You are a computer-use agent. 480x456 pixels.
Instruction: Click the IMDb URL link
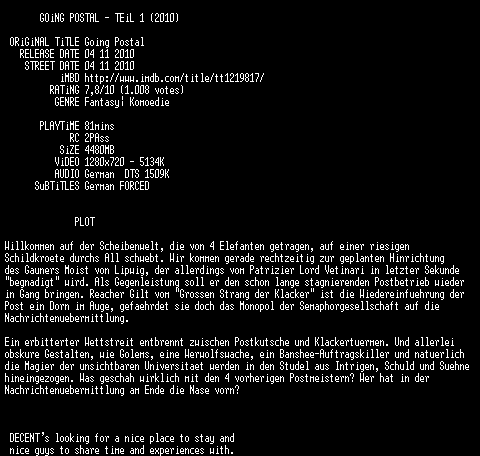click(x=174, y=78)
